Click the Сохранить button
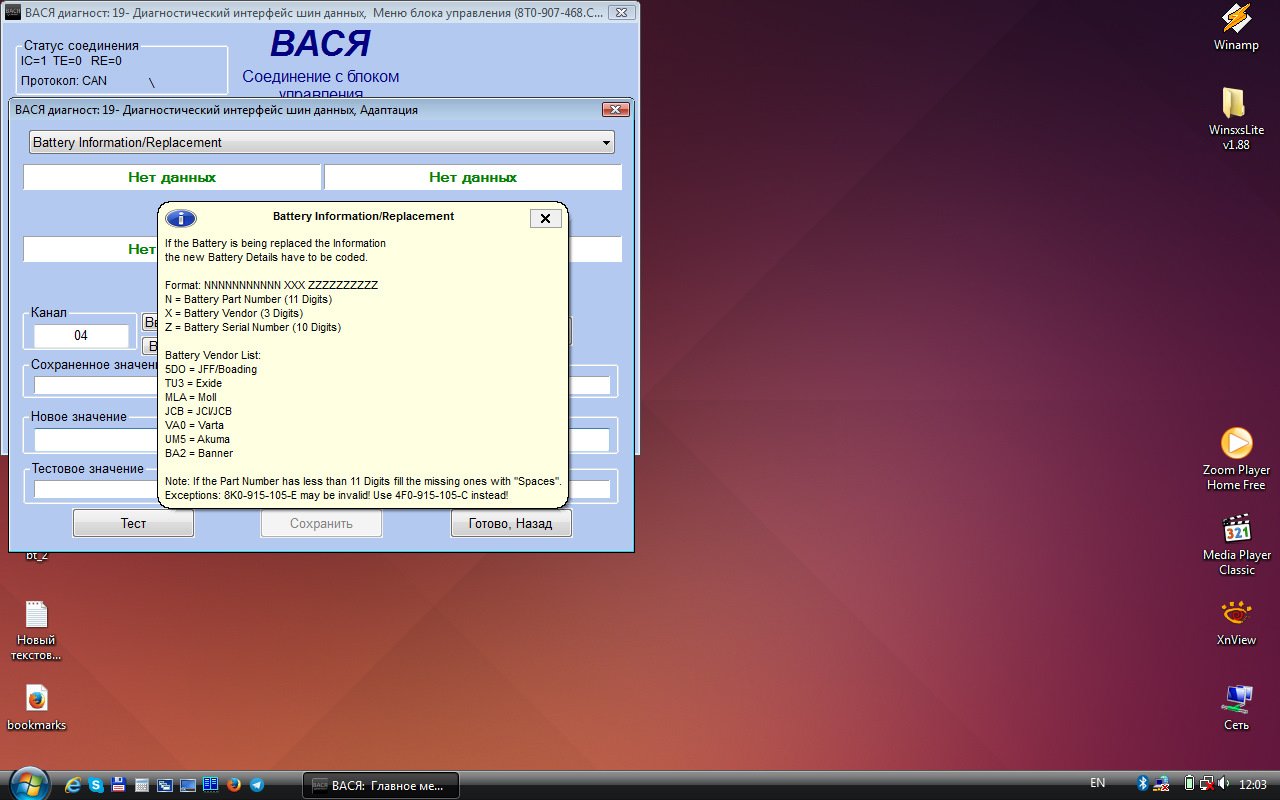The width and height of the screenshot is (1280, 800). [321, 523]
